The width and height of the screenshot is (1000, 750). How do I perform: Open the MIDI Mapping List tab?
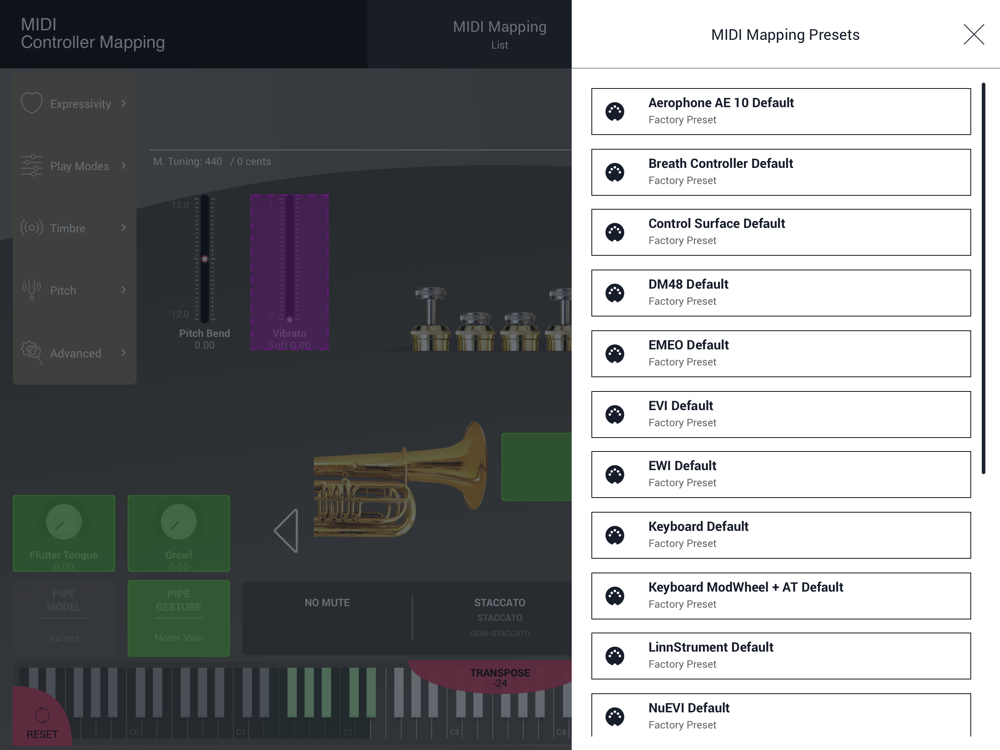[499, 34]
